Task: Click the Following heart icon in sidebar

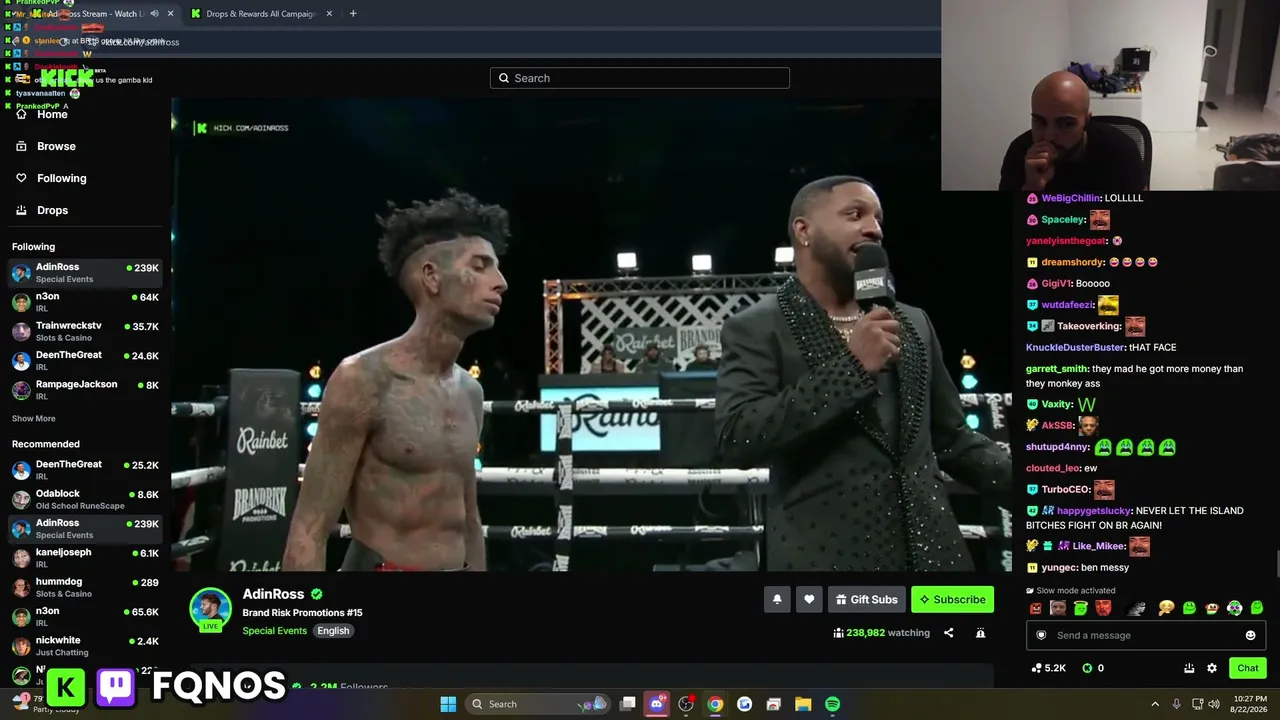Action: click(21, 178)
